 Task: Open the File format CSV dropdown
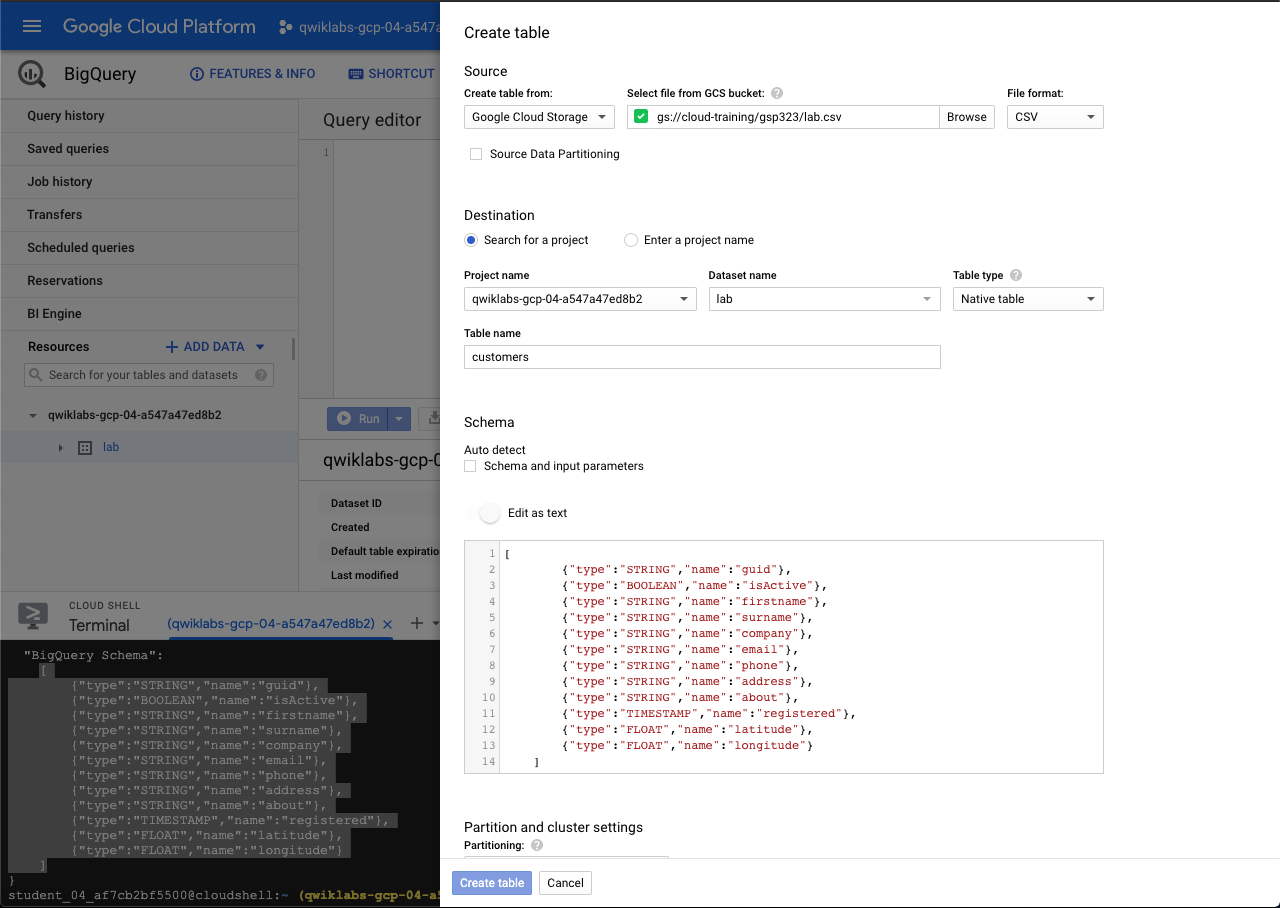pos(1055,117)
